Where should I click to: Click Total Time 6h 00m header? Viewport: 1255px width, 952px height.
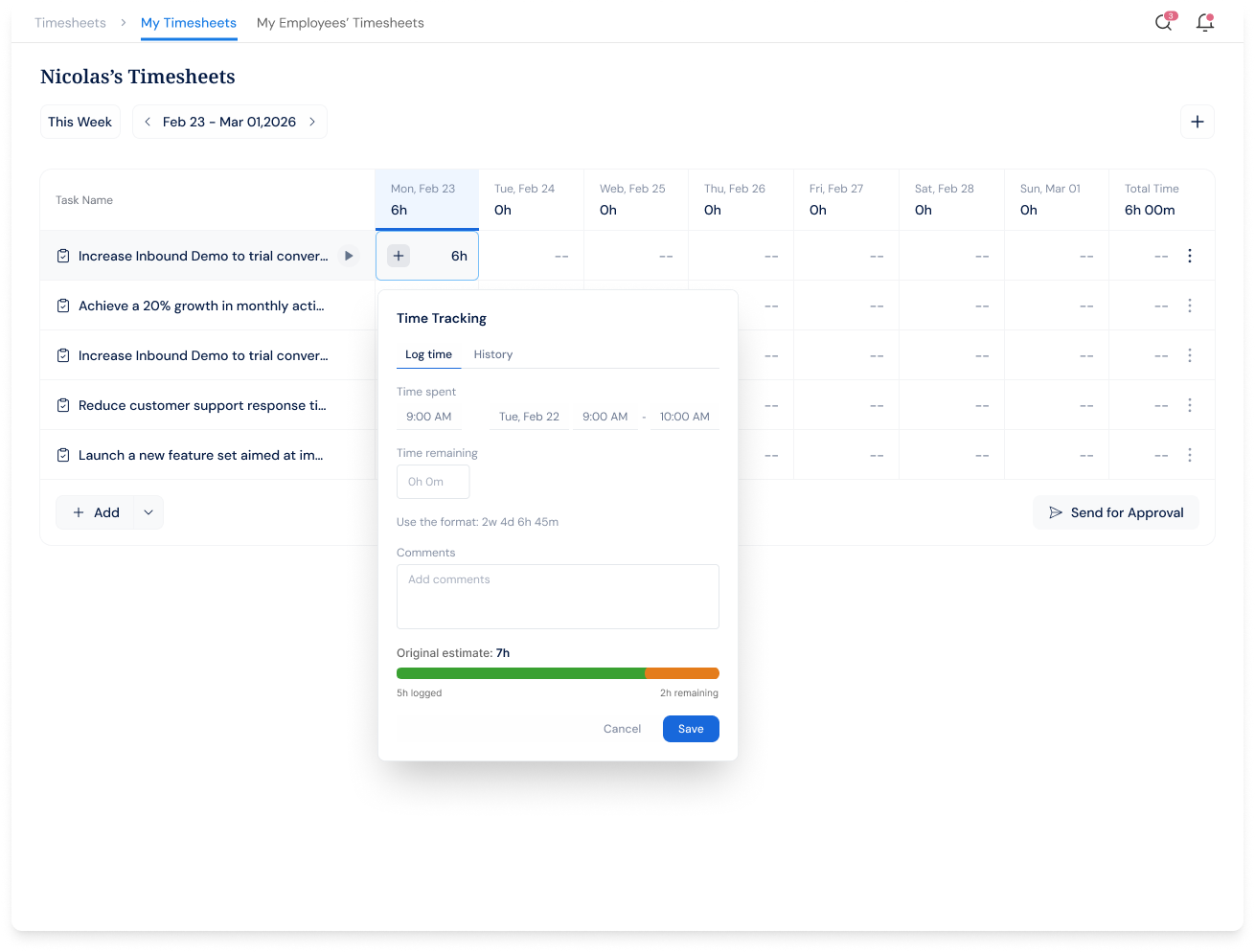click(x=1162, y=199)
